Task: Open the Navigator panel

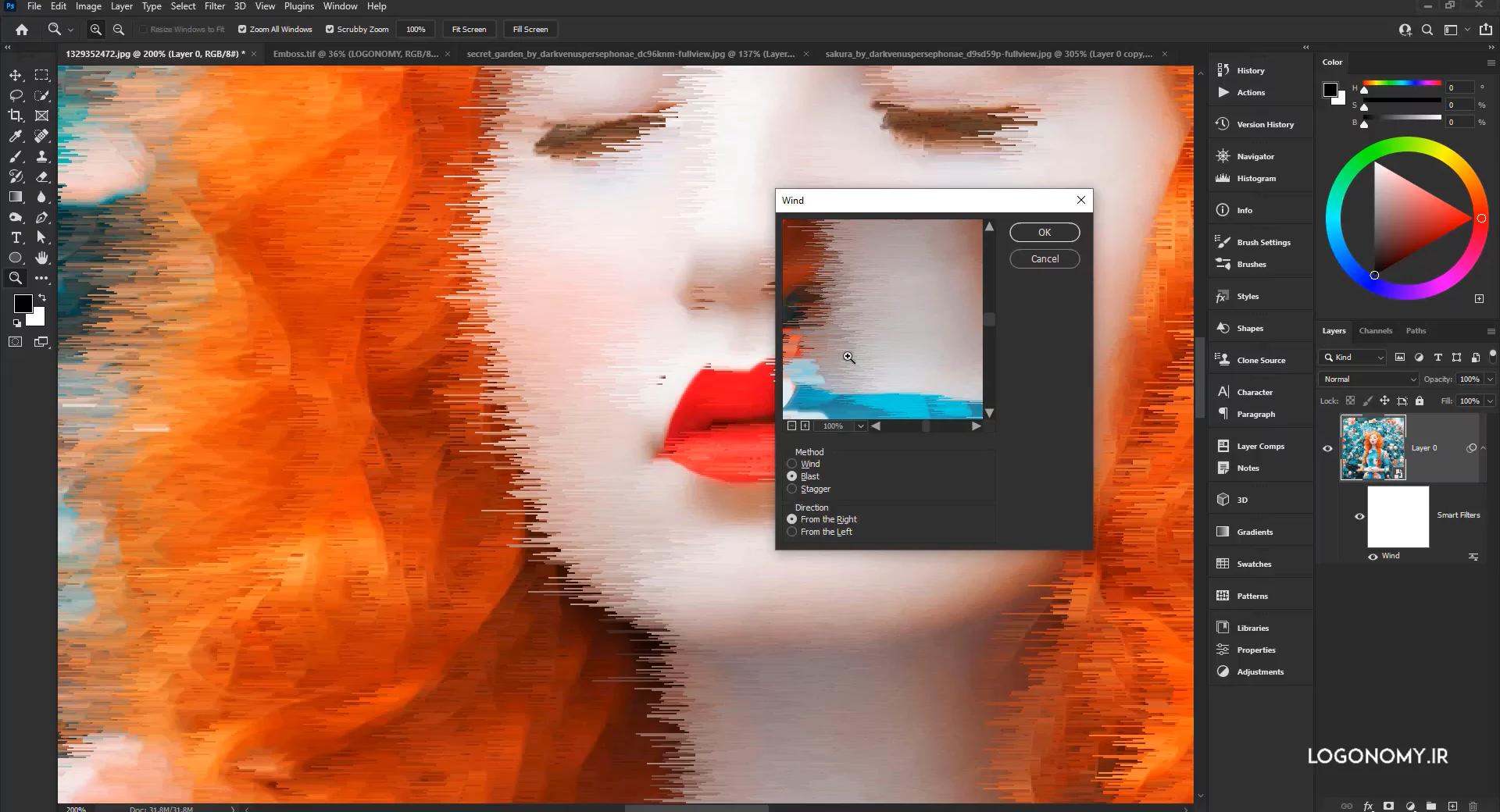Action: (x=1255, y=156)
